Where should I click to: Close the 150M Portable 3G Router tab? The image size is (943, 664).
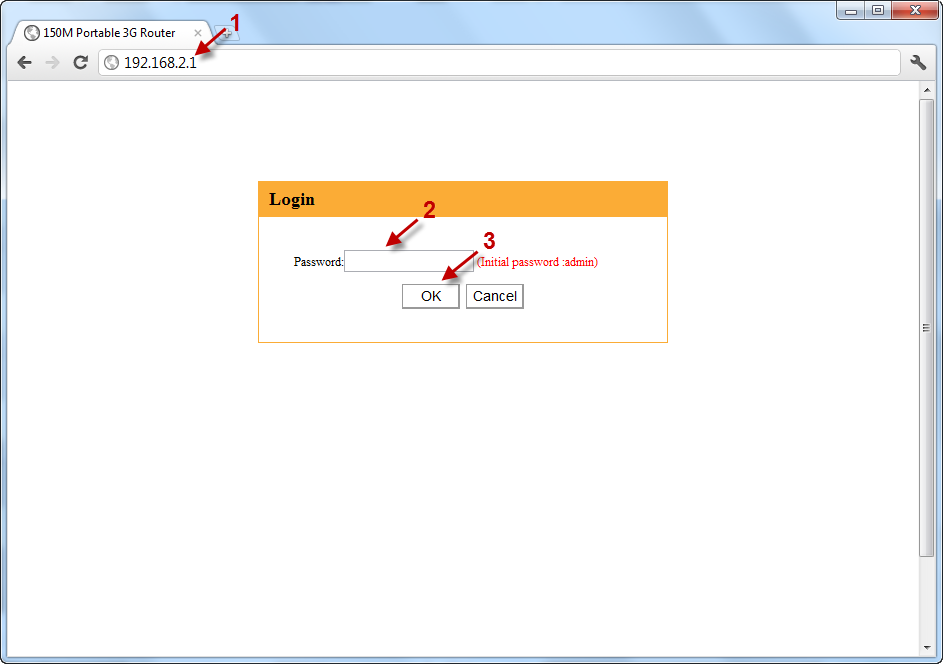pos(197,33)
